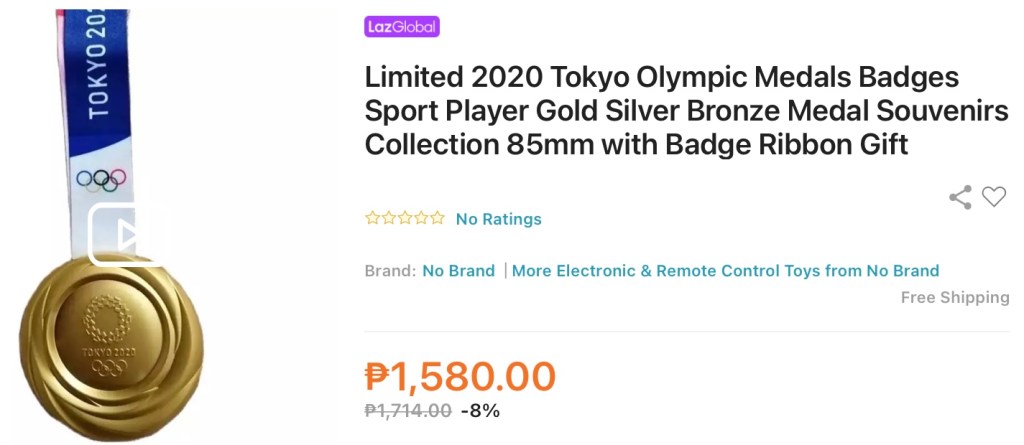Open the No Ratings link
The height and width of the screenshot is (445, 1024).
tap(498, 219)
